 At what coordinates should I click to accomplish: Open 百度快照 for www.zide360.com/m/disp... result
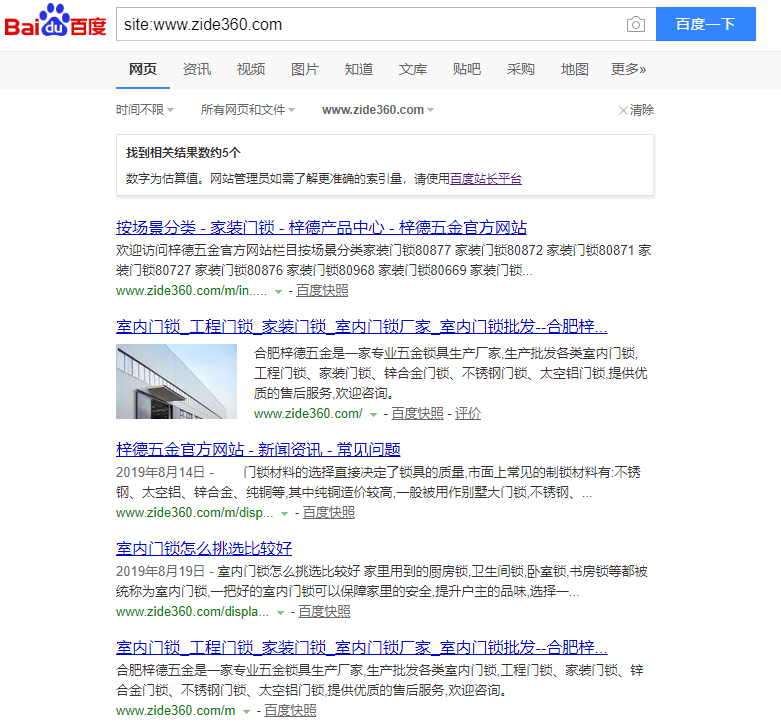click(329, 513)
